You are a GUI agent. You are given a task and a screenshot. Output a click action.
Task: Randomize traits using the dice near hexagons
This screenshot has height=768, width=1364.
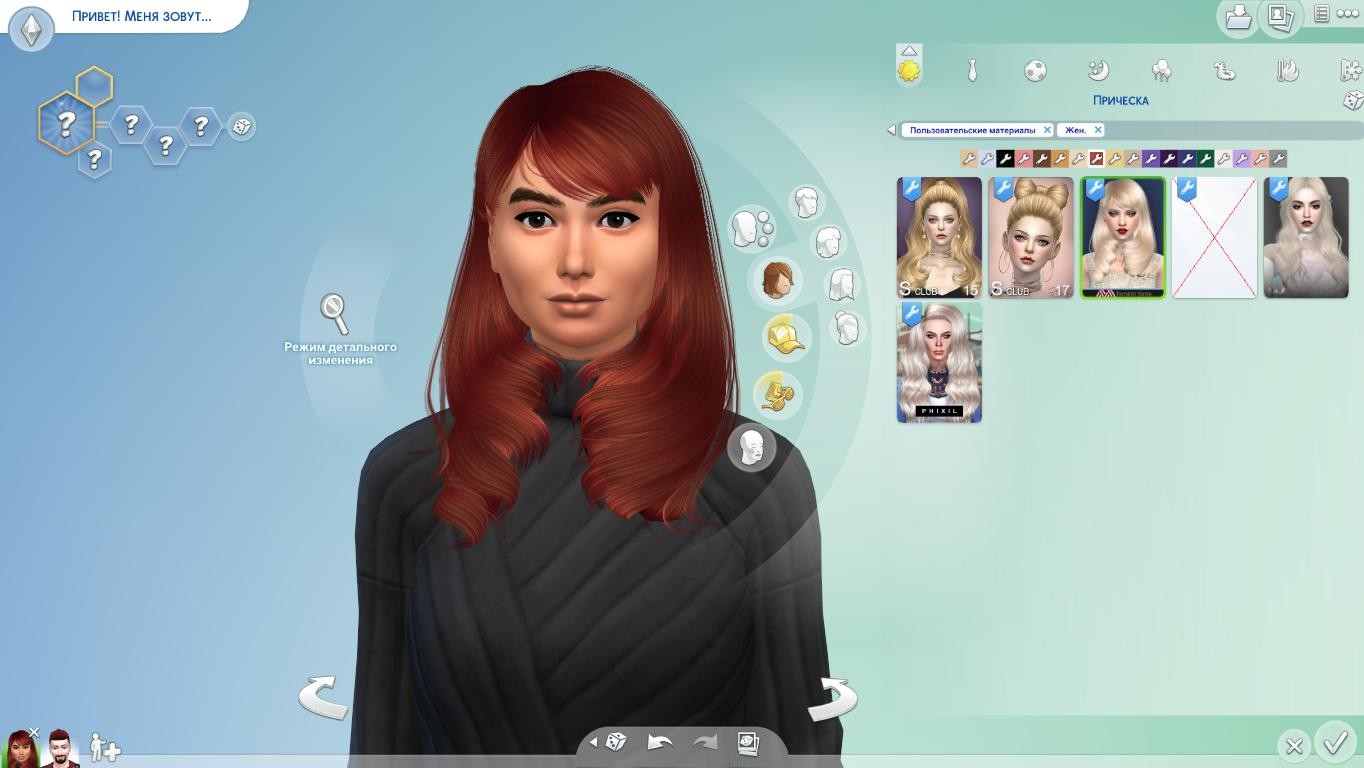point(241,127)
